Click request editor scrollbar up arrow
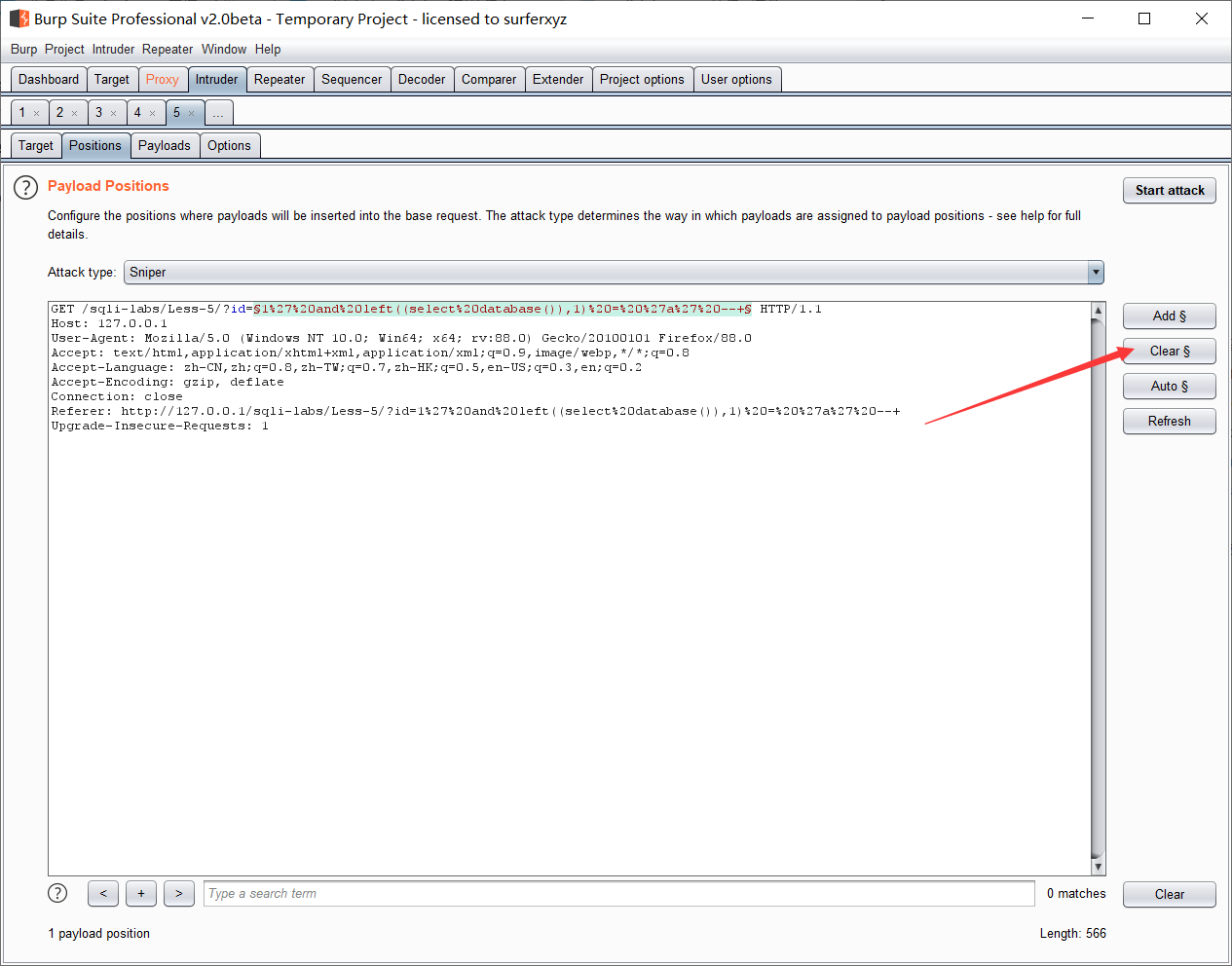This screenshot has width=1232, height=966. [x=1099, y=311]
